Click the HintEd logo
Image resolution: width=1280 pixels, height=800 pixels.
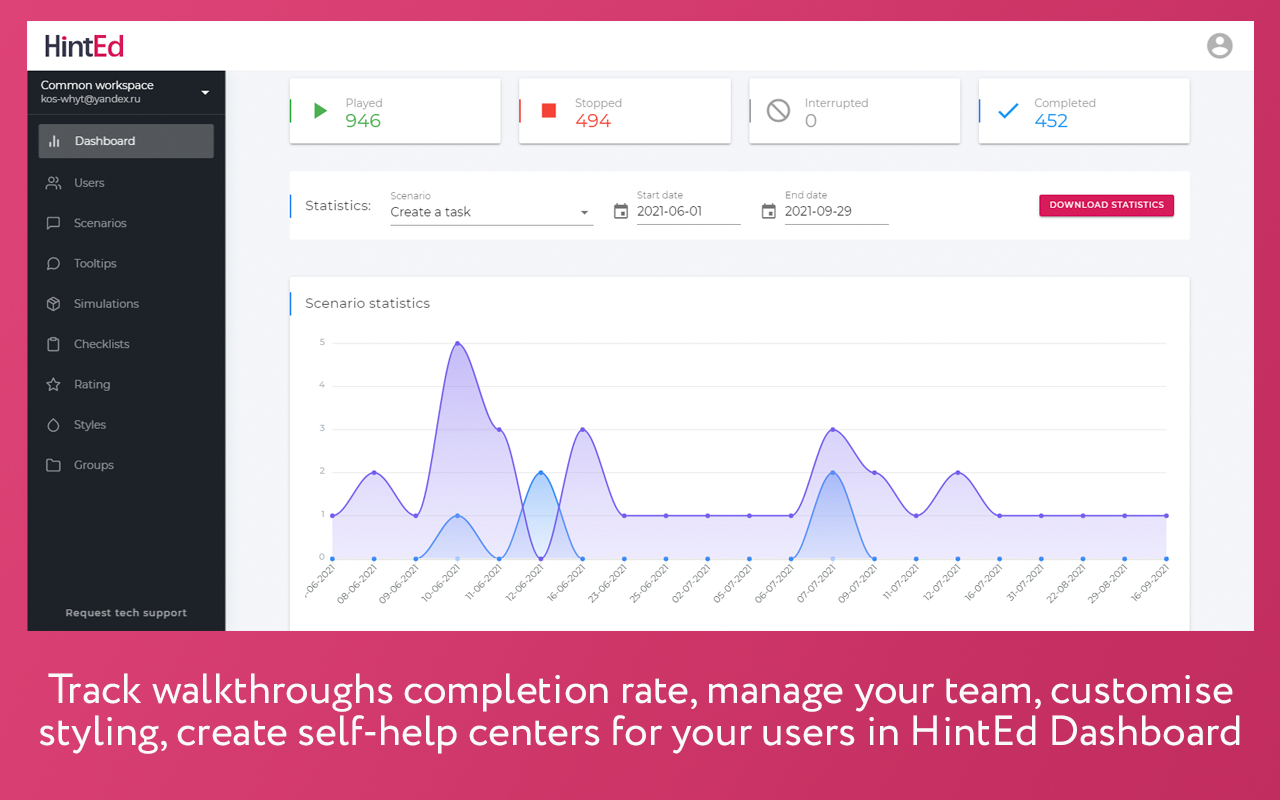coord(84,46)
